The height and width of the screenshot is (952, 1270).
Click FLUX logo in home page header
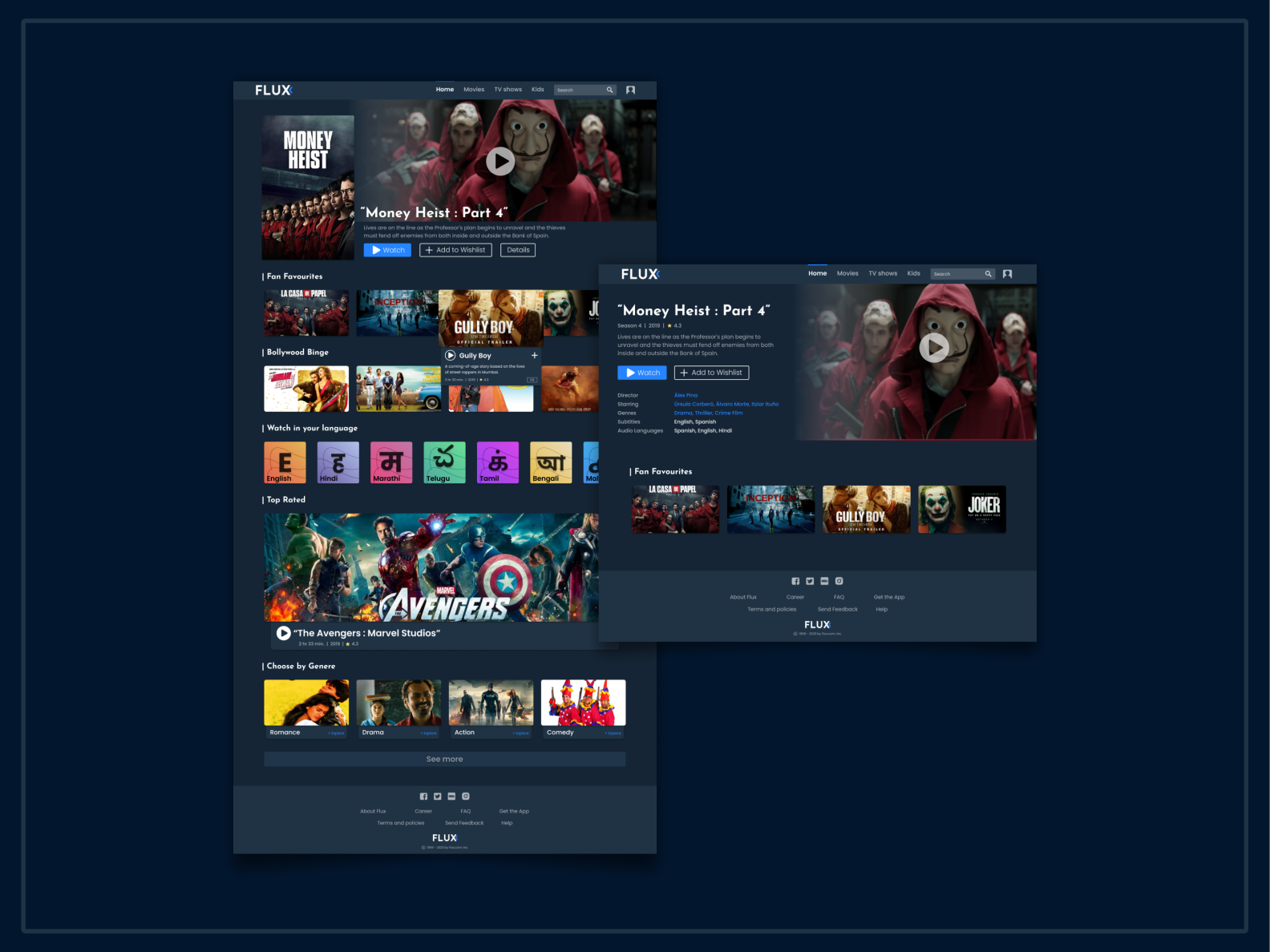[273, 90]
